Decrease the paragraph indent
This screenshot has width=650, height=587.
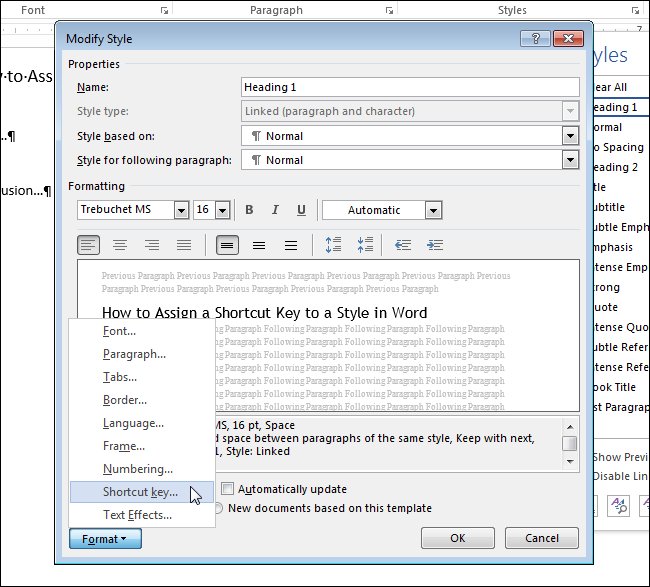coord(403,245)
